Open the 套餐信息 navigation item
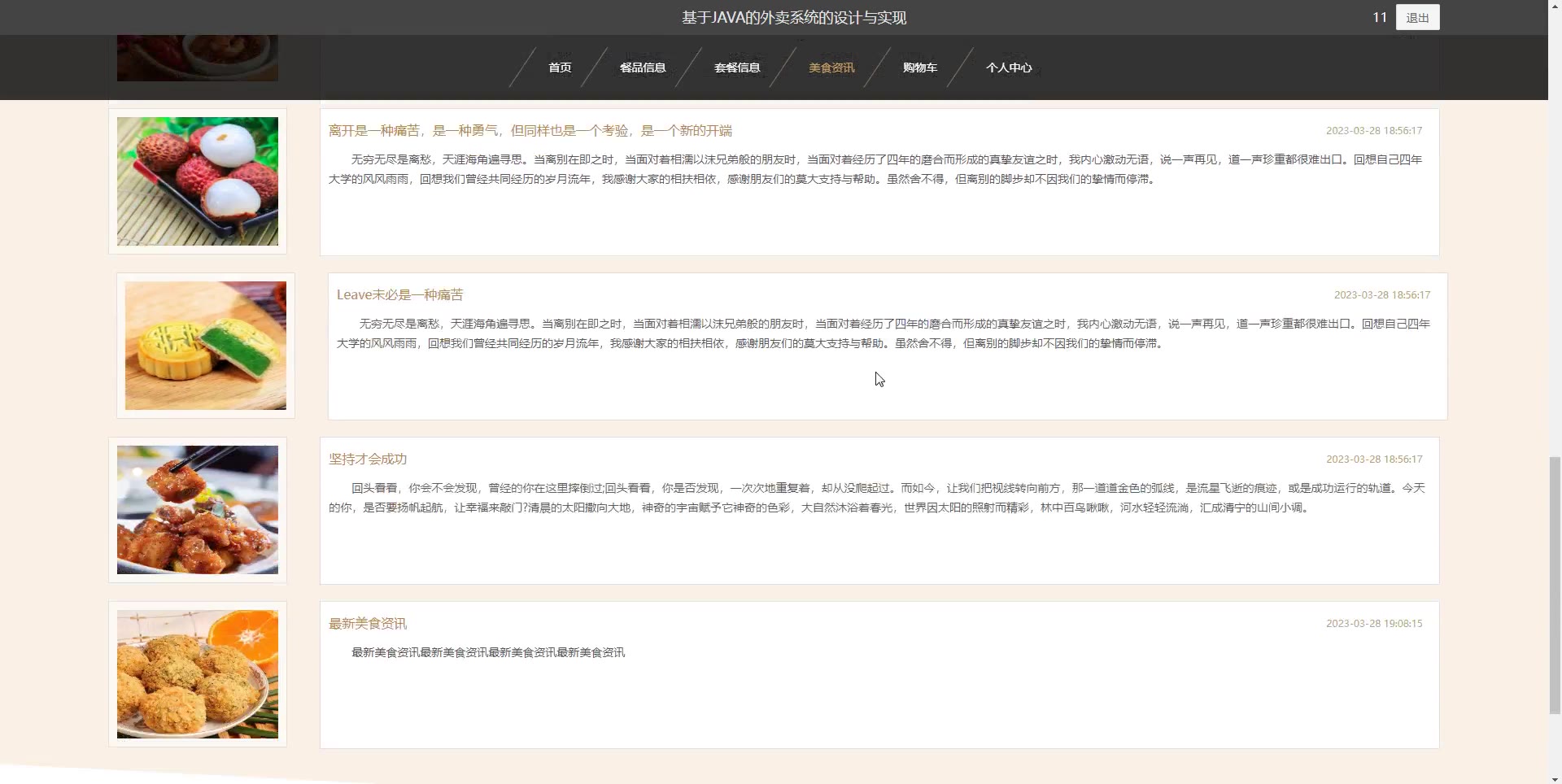The width and height of the screenshot is (1562, 784). coord(737,68)
